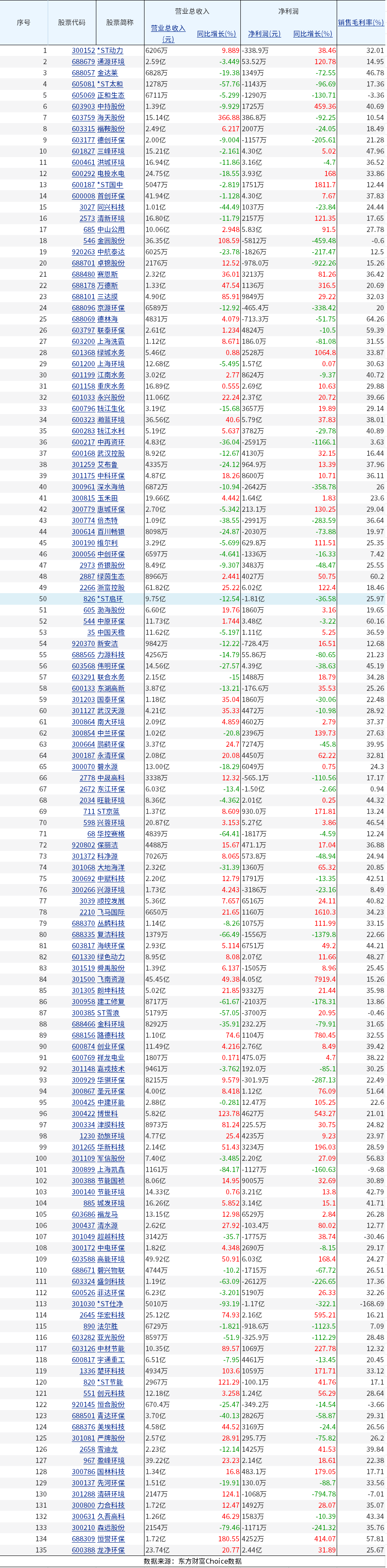
Task: Click the 营业总收入(元) column header link
Action: pos(169,34)
